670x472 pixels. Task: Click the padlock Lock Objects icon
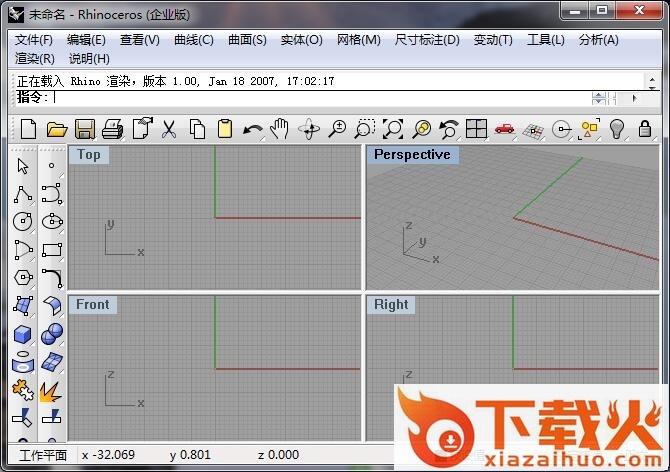click(645, 129)
